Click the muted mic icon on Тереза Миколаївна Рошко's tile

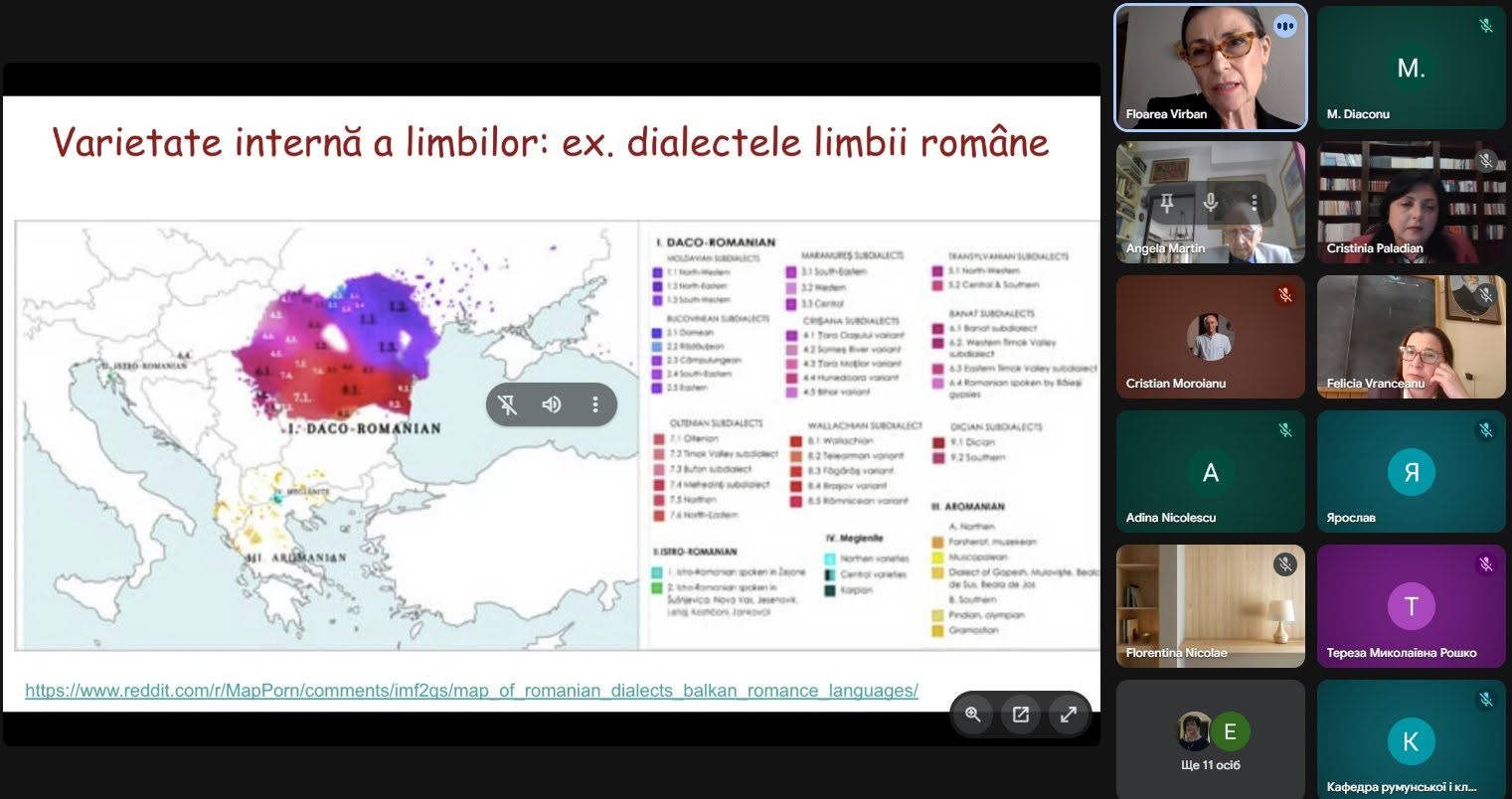(x=1486, y=564)
